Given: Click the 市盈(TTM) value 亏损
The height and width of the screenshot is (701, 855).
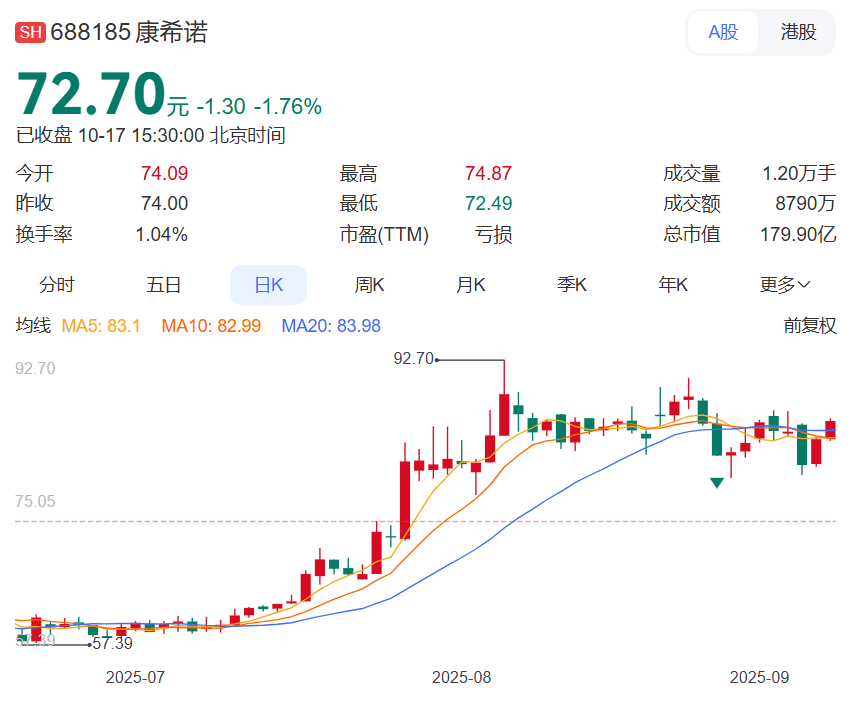Looking at the screenshot, I should tap(493, 234).
